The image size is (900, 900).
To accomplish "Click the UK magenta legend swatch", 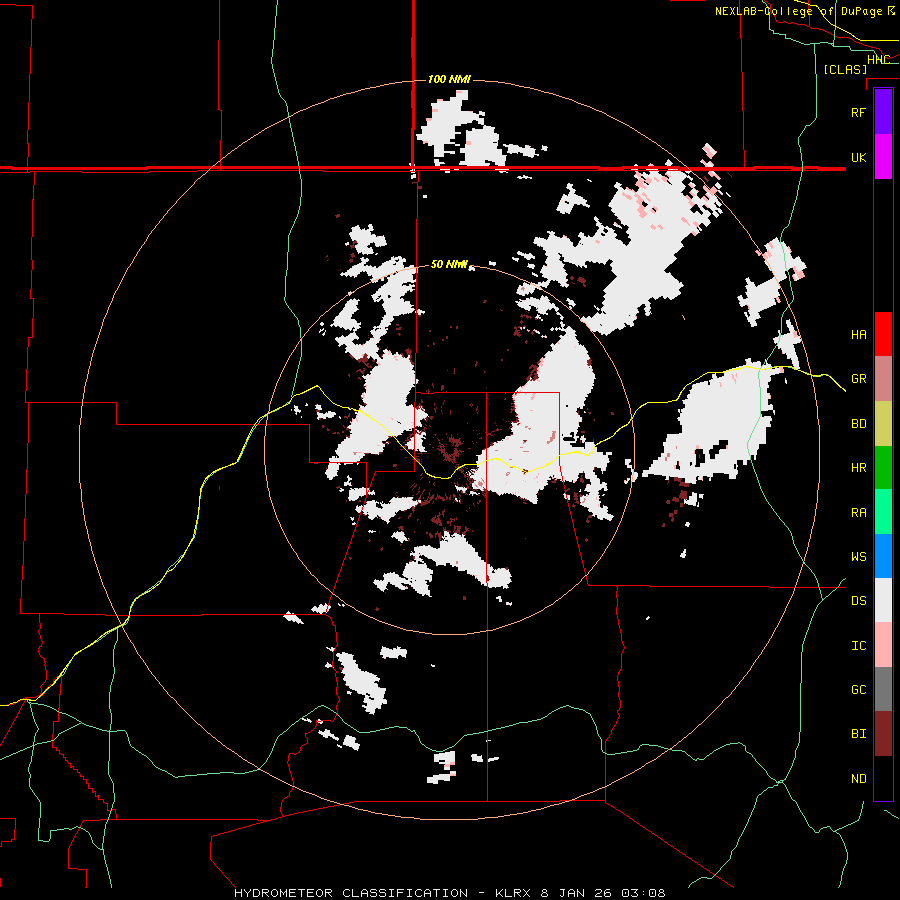I will 883,157.
